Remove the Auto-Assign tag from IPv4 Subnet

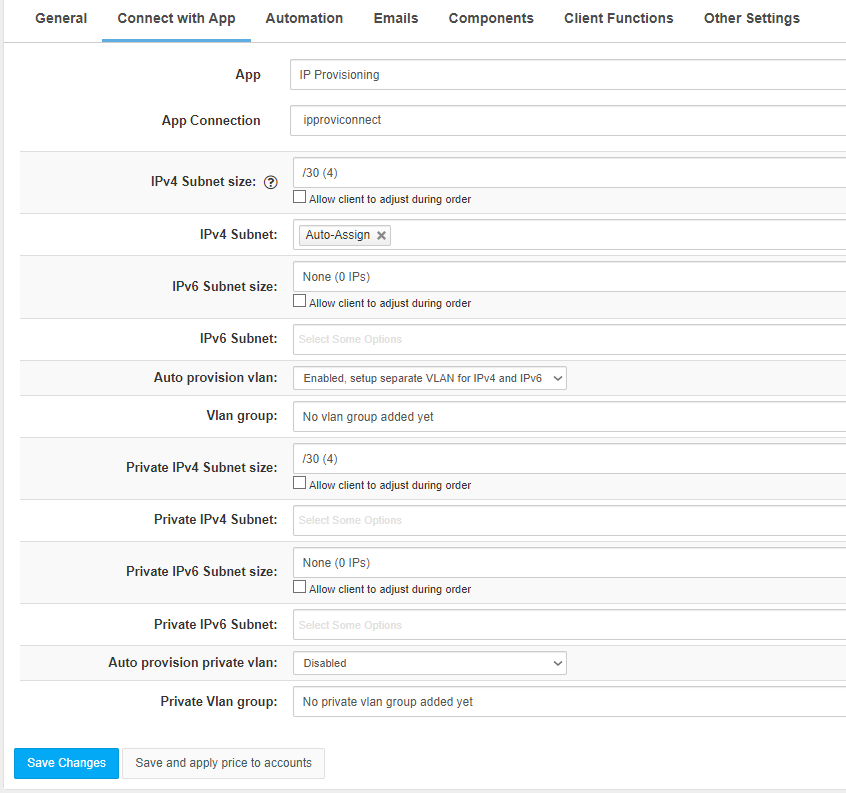(x=381, y=235)
